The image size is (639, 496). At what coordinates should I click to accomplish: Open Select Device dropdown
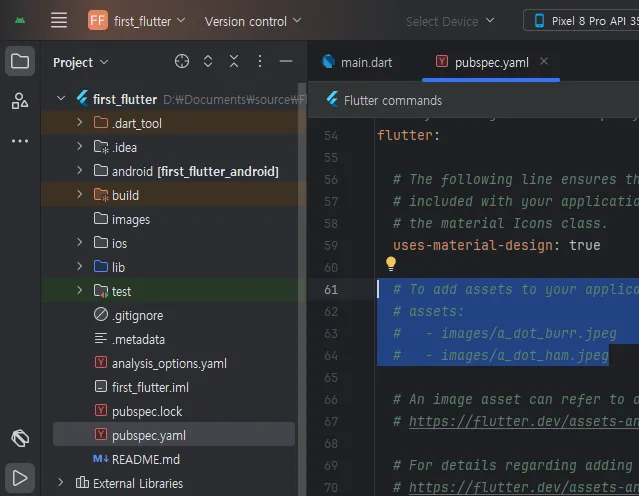click(450, 21)
